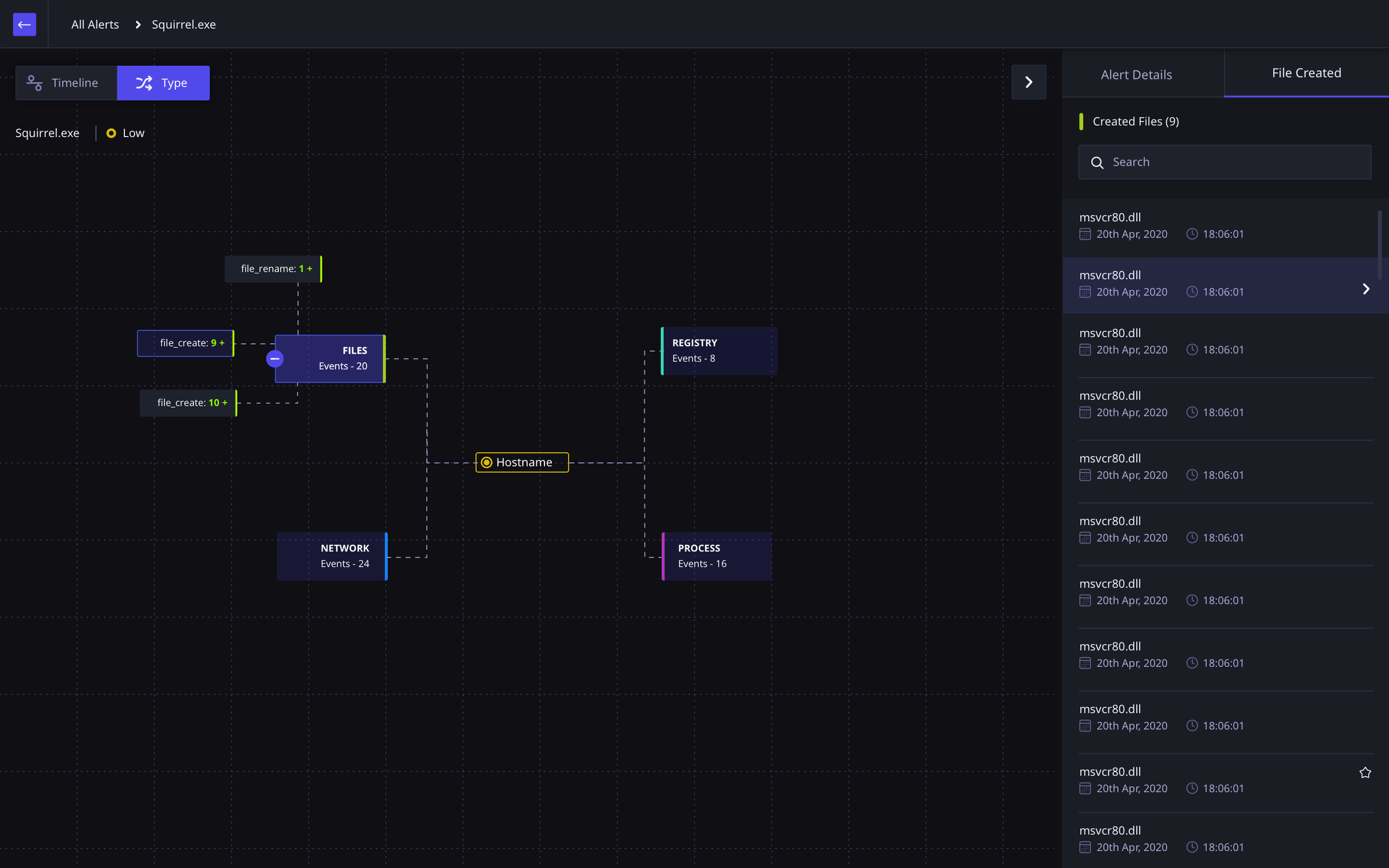This screenshot has height=868, width=1389.
Task: Click the back arrow button
Action: [24, 24]
